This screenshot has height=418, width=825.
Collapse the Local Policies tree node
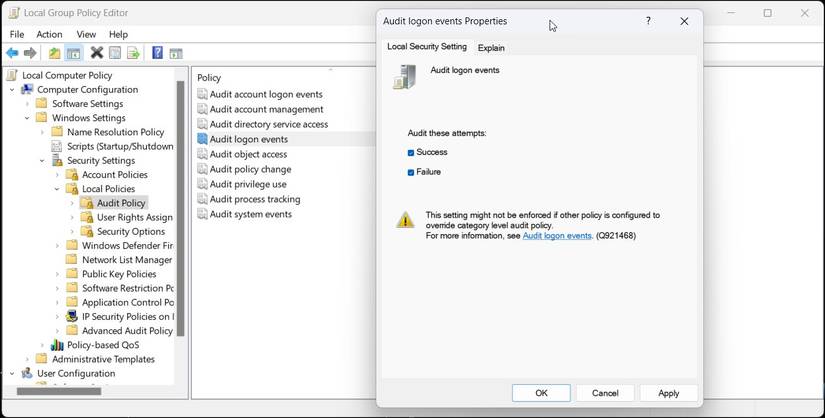57,189
